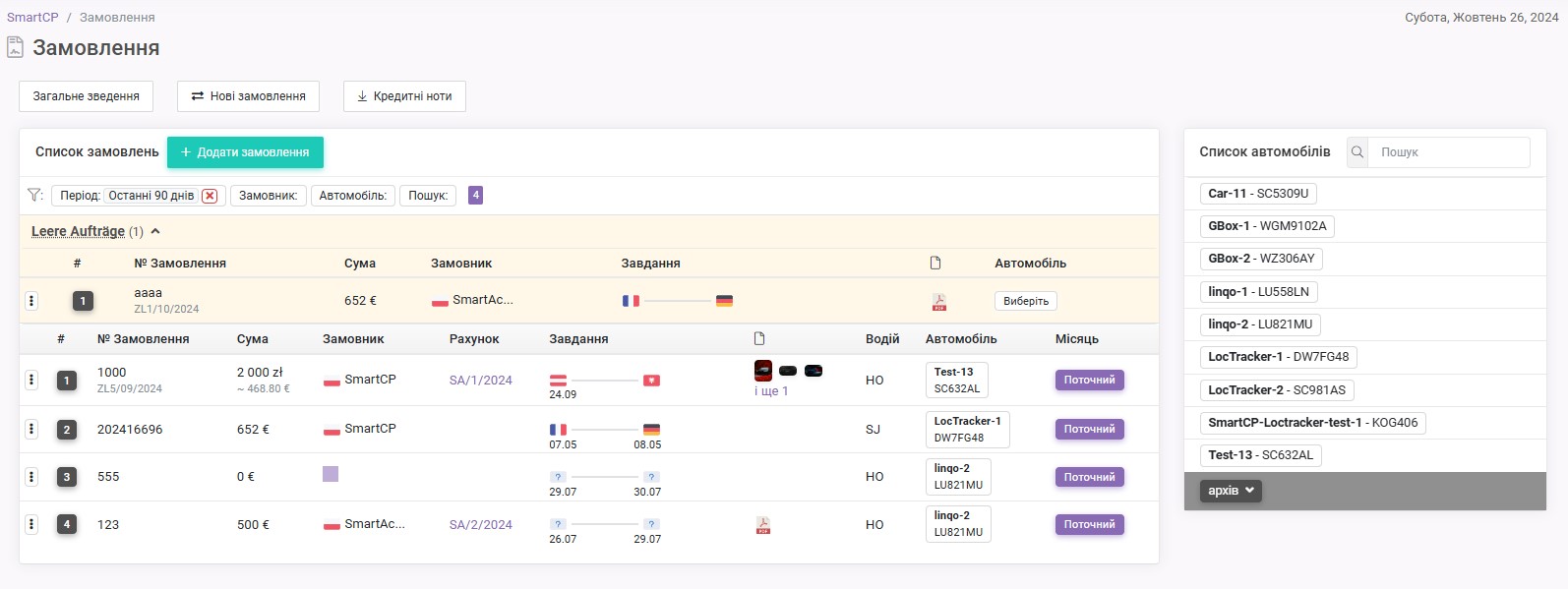Image resolution: width=1568 pixels, height=589 pixels.
Task: Click Поточний button for order 123
Action: coord(1090,524)
